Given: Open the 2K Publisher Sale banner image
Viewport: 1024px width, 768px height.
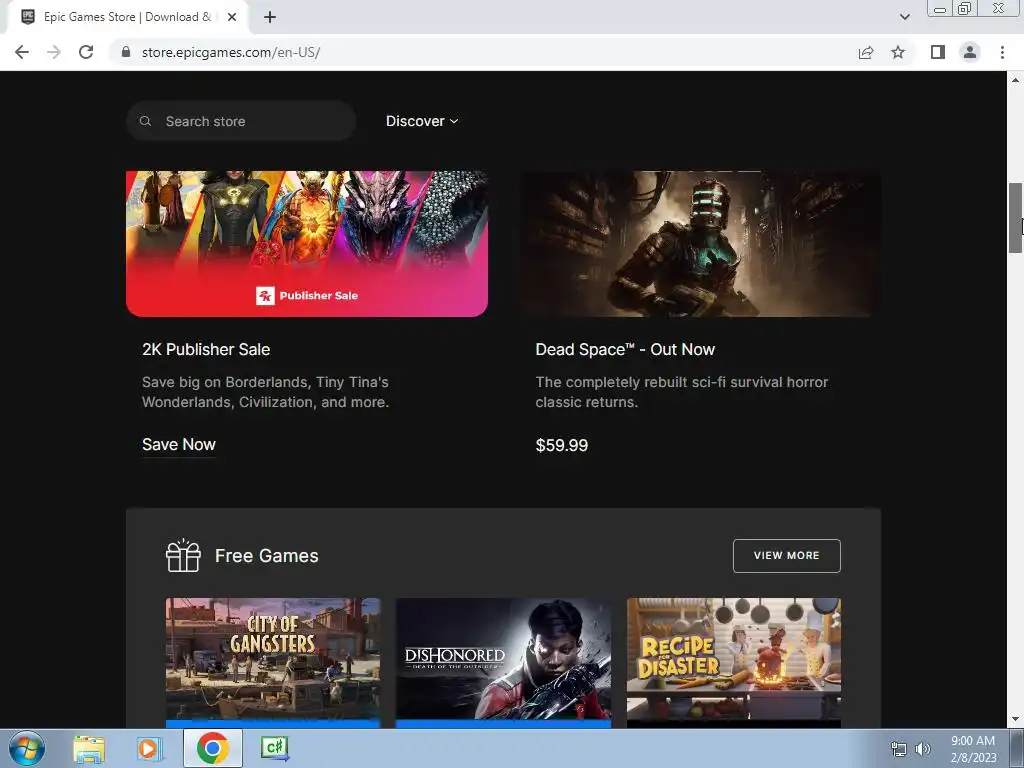Looking at the screenshot, I should tap(307, 244).
